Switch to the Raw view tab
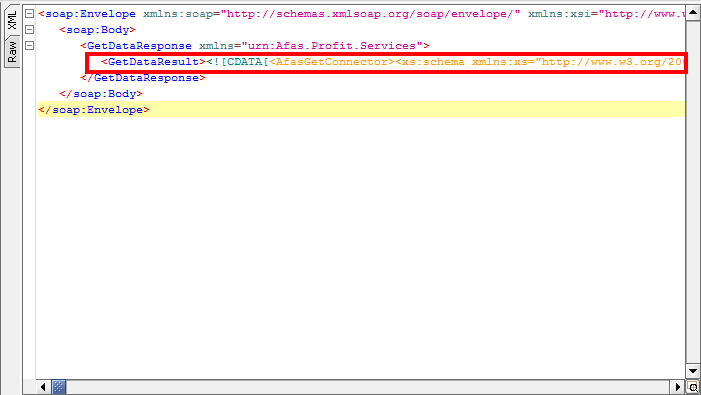701x395 pixels. [12, 51]
